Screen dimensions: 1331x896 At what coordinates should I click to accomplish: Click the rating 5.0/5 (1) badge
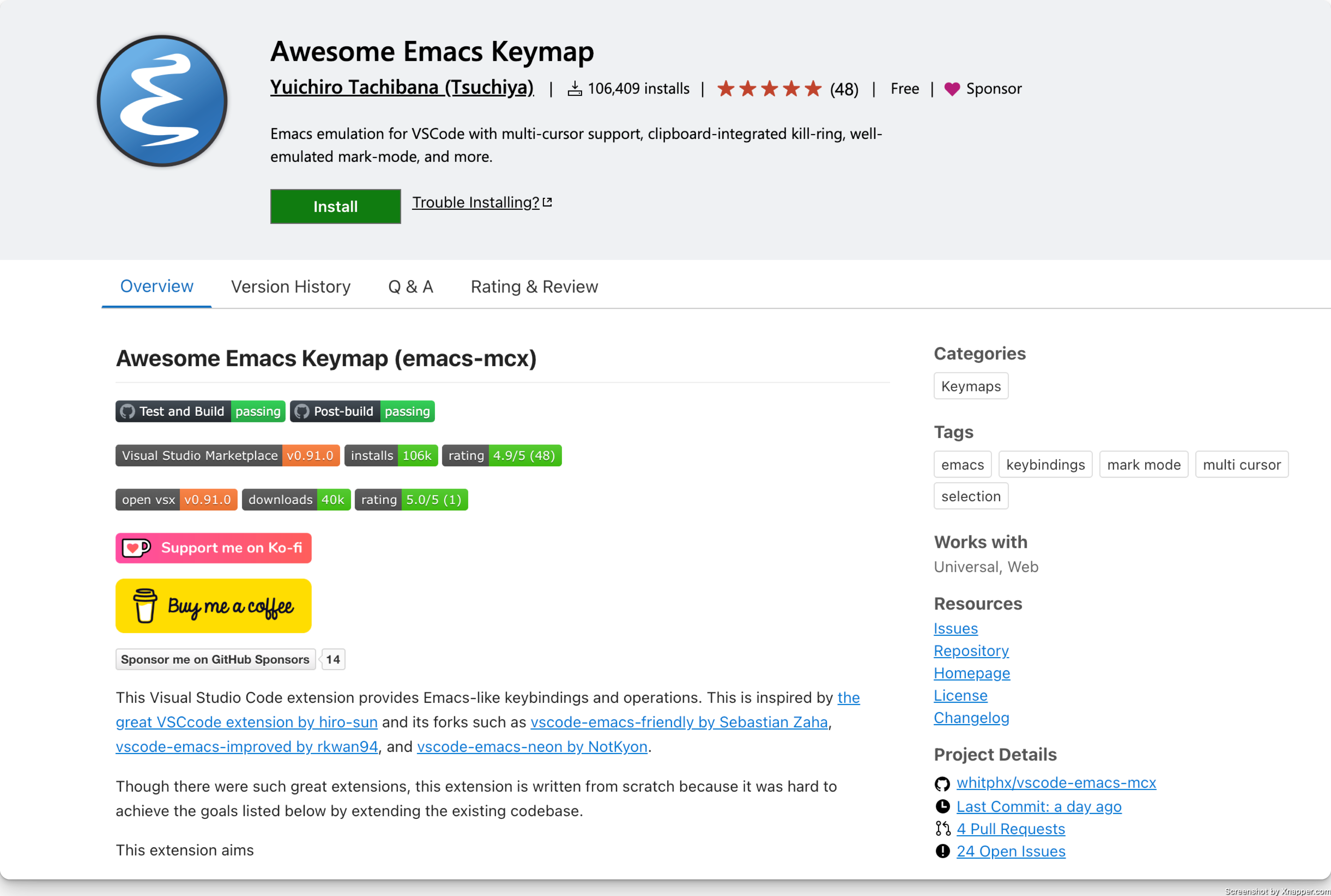click(x=411, y=500)
